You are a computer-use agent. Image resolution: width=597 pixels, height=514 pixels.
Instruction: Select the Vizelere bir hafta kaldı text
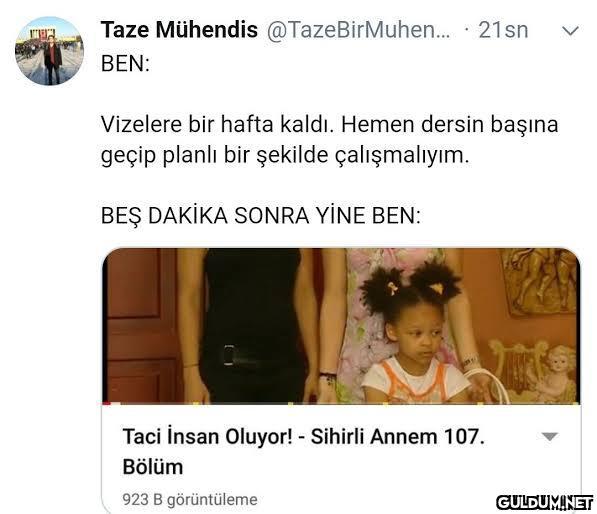(217, 124)
